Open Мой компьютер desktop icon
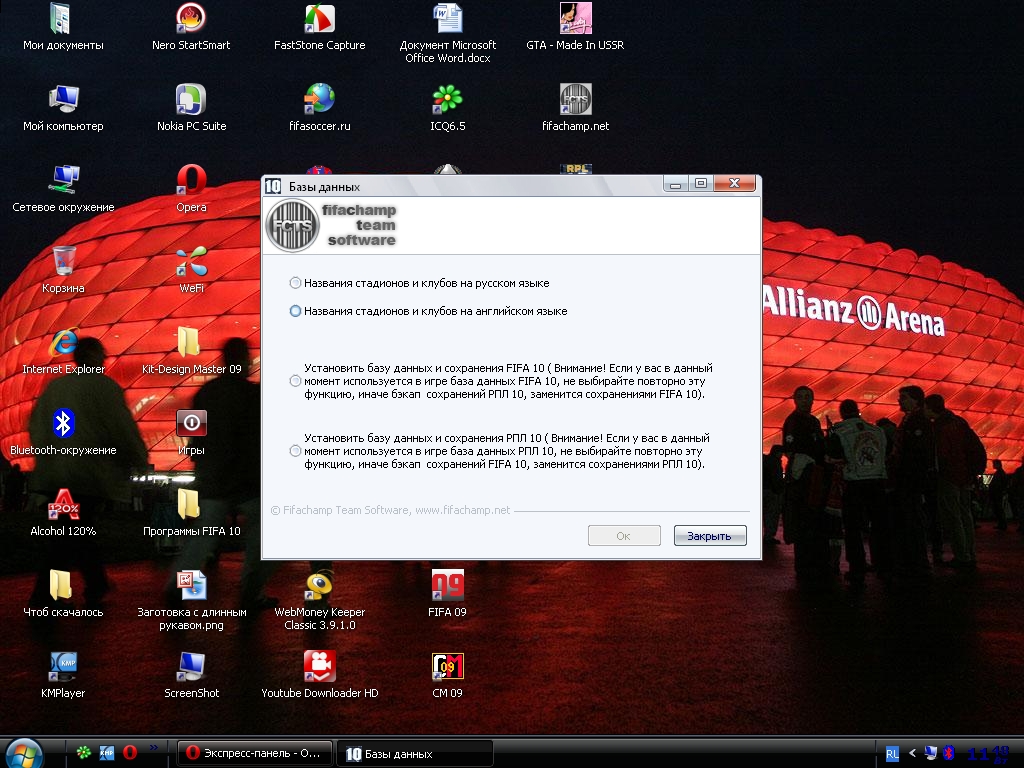 point(63,108)
